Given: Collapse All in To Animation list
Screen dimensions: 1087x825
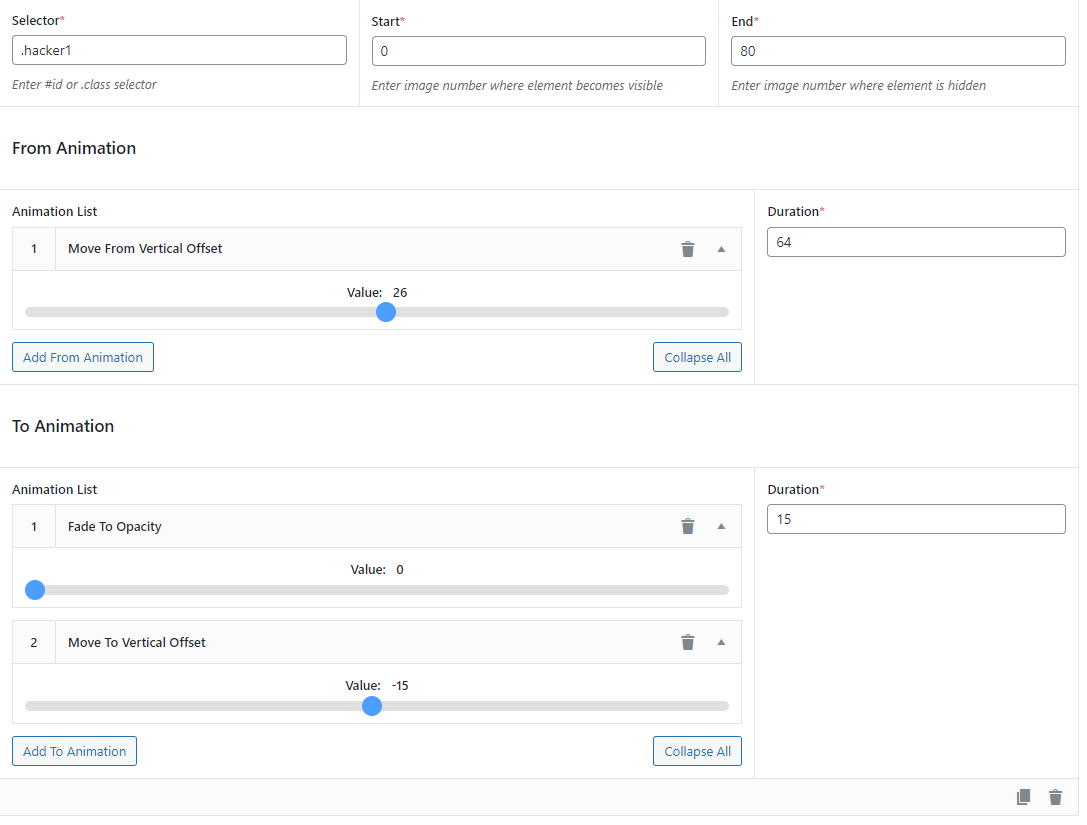Looking at the screenshot, I should 697,752.
